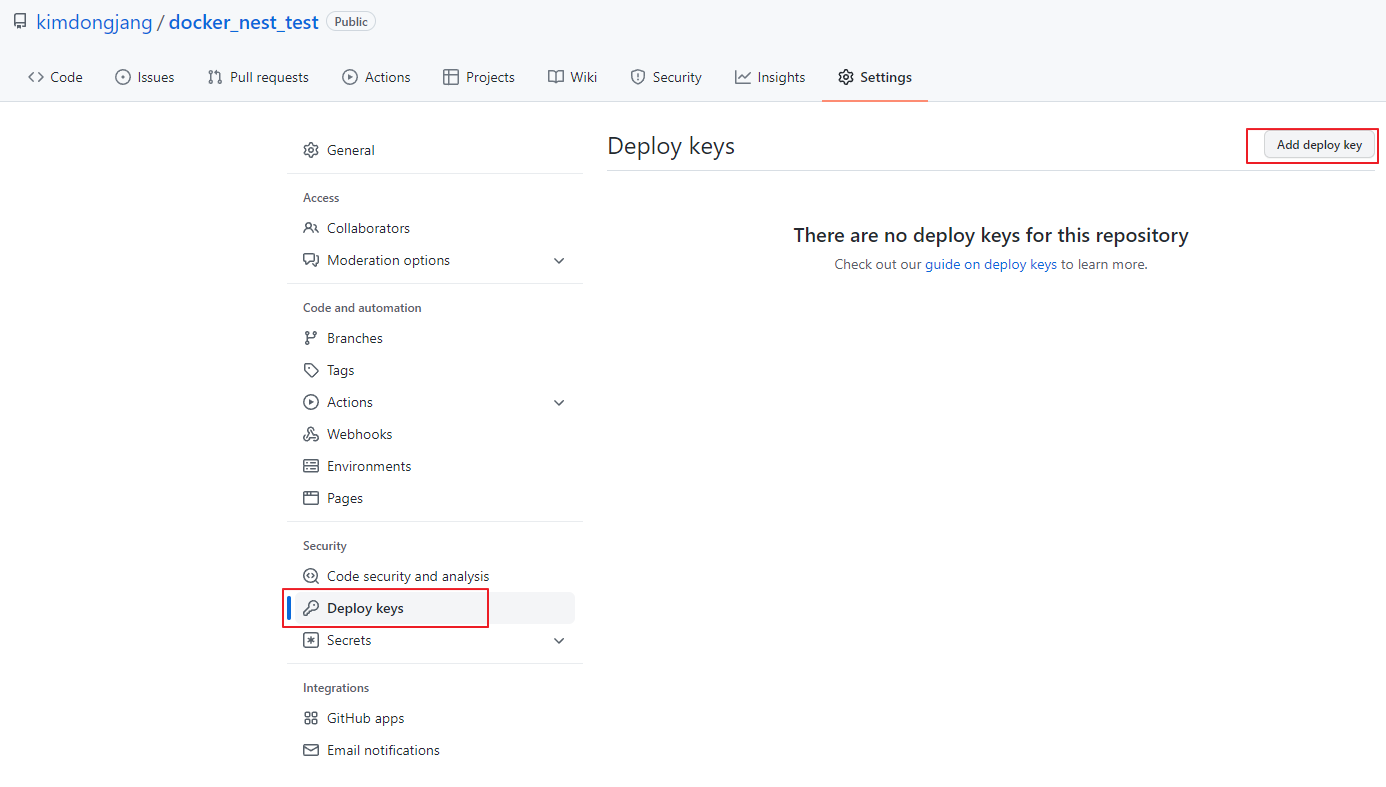Select the Settings tab
Screen dimensions: 1386x787
(x=875, y=77)
